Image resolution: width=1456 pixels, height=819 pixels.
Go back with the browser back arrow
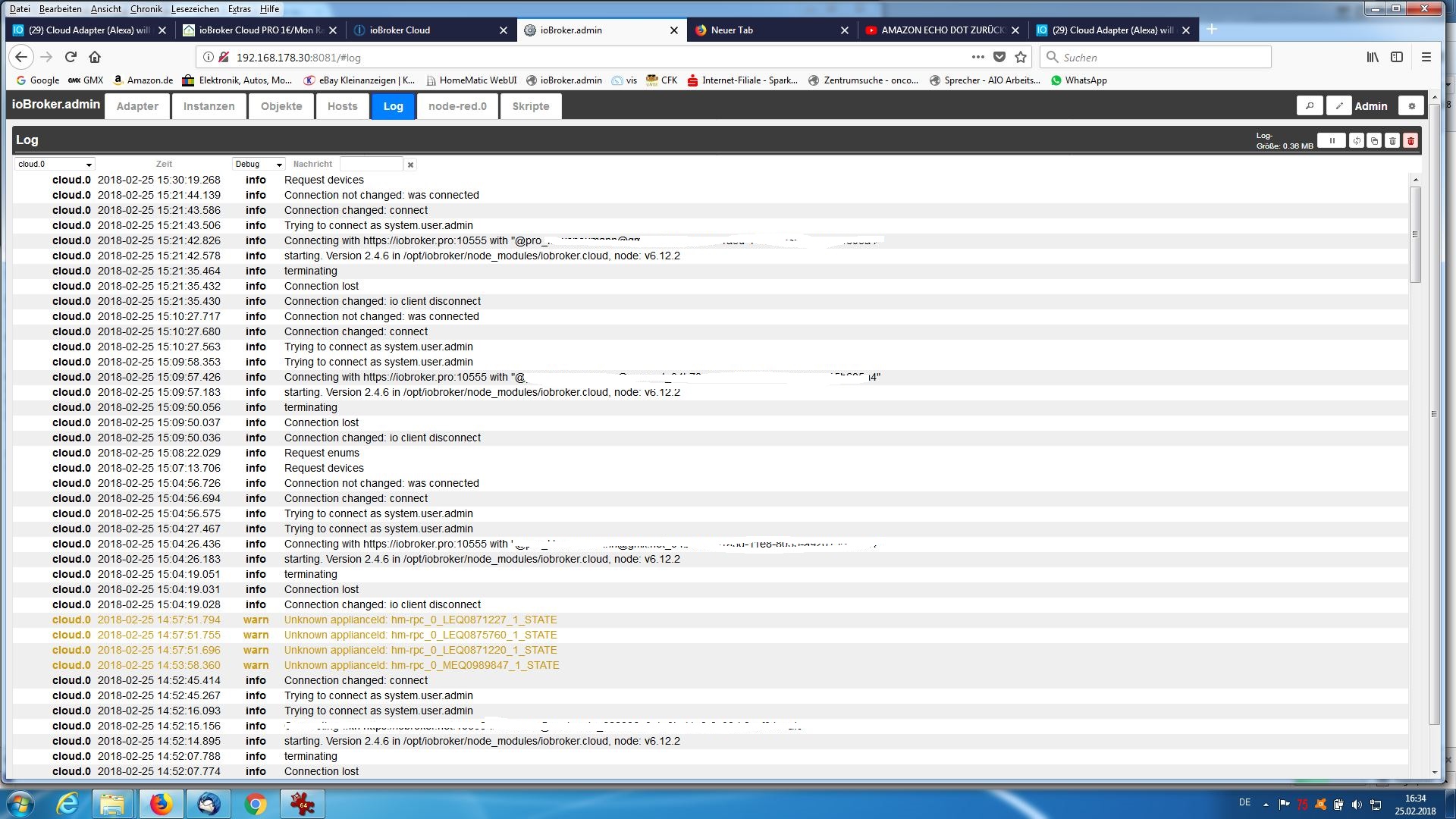(21, 57)
